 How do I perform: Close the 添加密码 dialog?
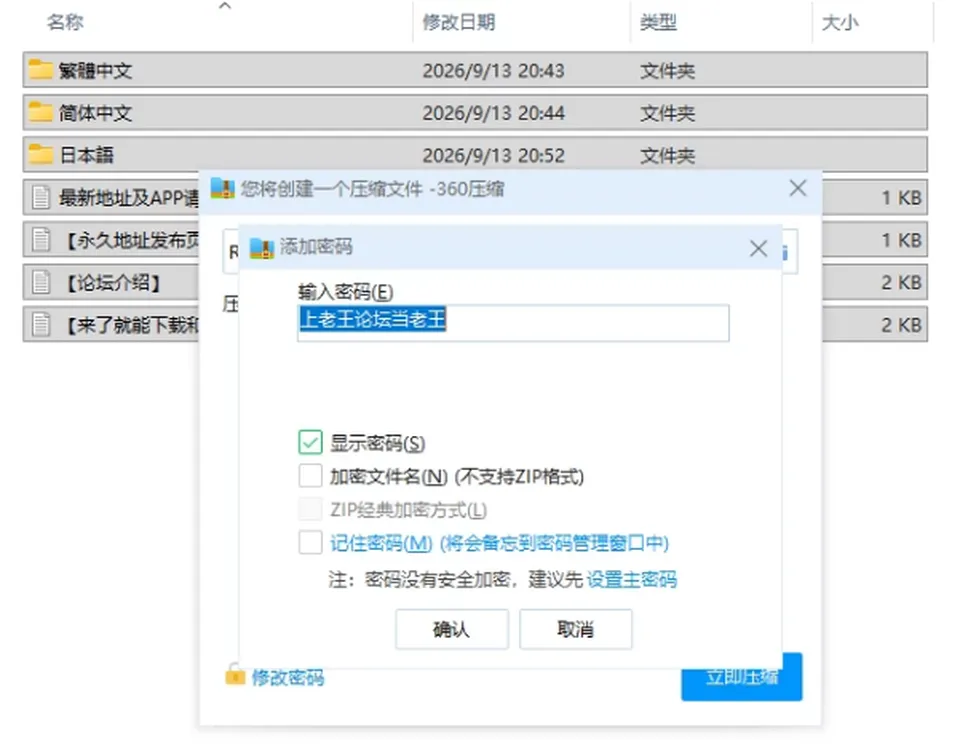click(759, 248)
